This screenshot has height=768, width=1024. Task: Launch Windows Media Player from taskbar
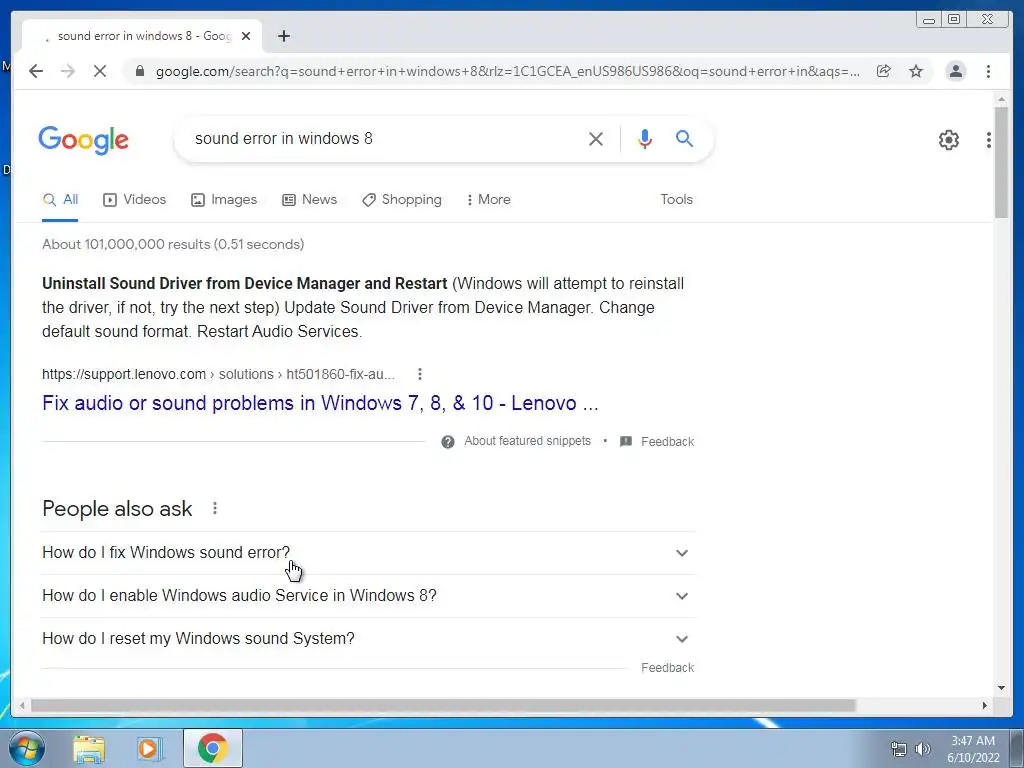pos(149,749)
